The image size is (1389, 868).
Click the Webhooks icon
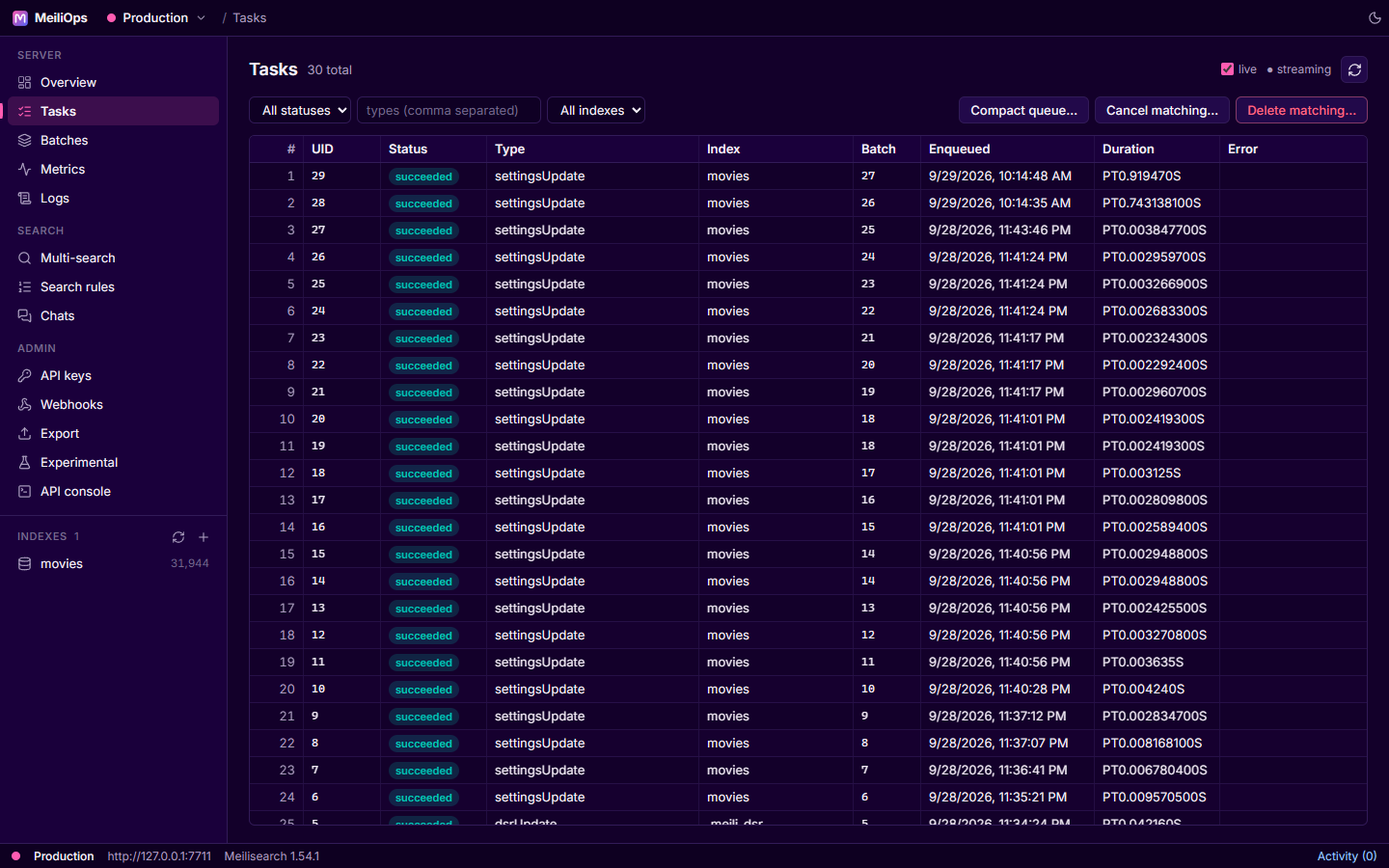tap(25, 405)
